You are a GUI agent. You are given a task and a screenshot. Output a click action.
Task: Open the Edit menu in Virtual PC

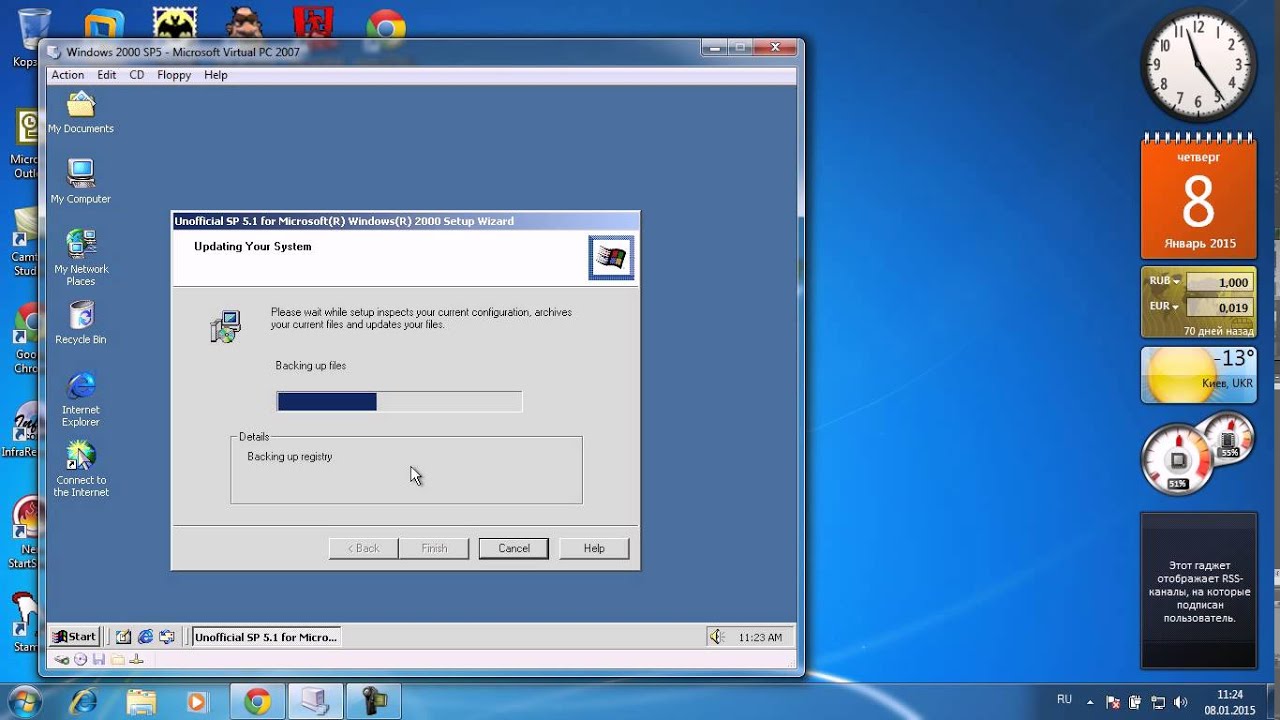[107, 75]
